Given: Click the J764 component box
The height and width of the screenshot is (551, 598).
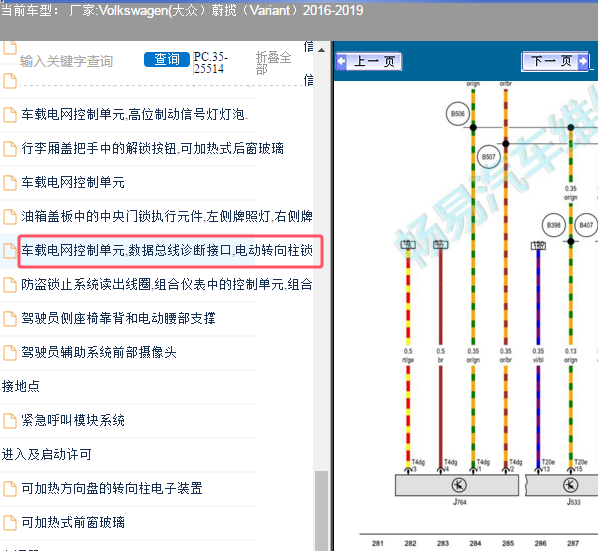Looking at the screenshot, I should point(457,485).
